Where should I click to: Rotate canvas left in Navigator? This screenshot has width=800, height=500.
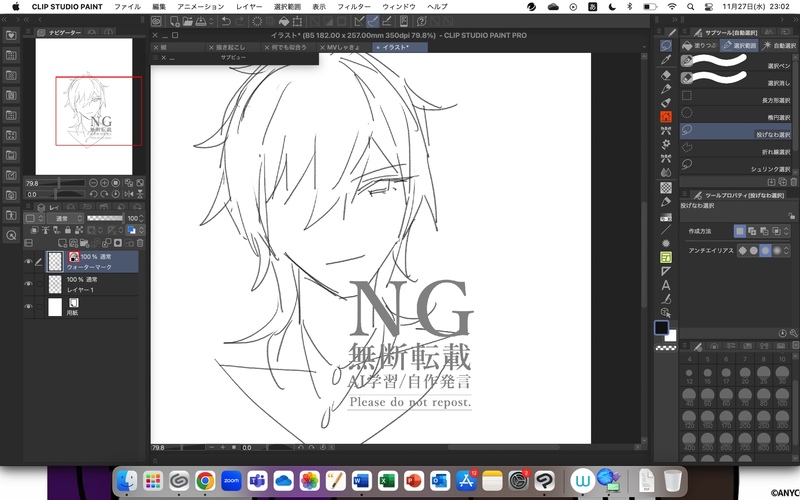93,194
